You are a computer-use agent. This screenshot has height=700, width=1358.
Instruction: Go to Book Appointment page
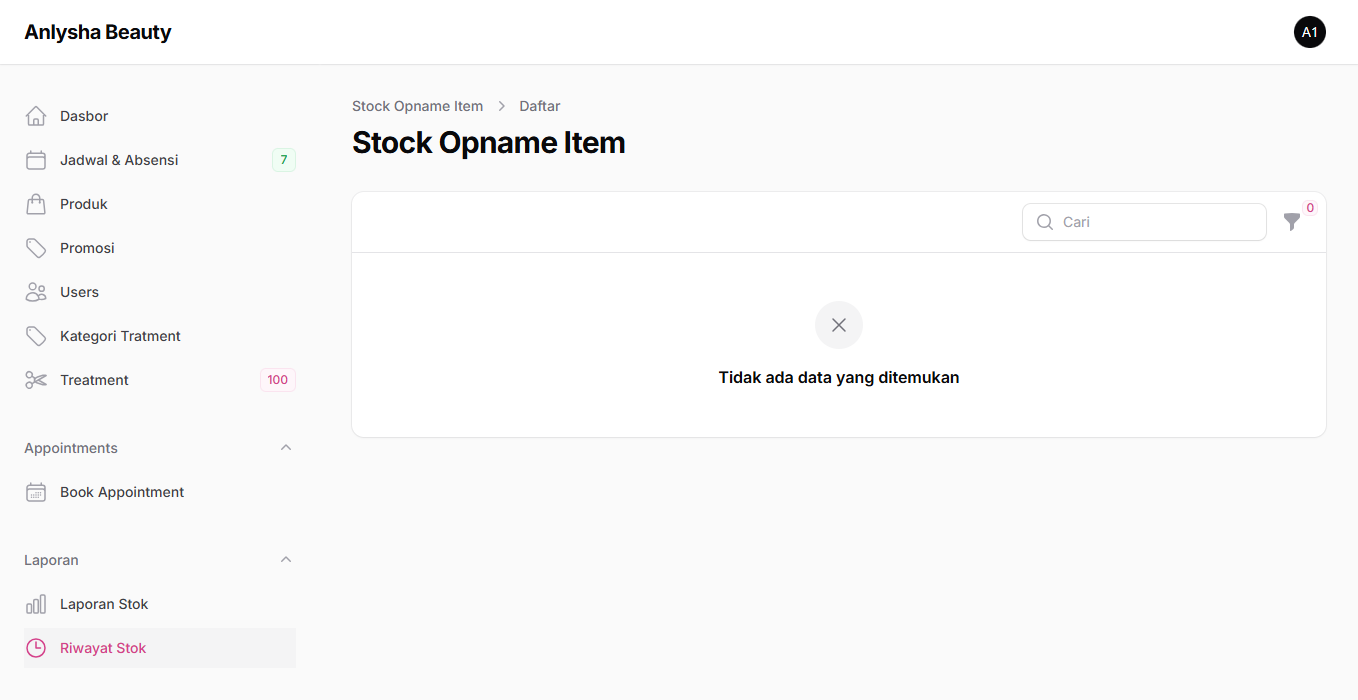(x=122, y=492)
